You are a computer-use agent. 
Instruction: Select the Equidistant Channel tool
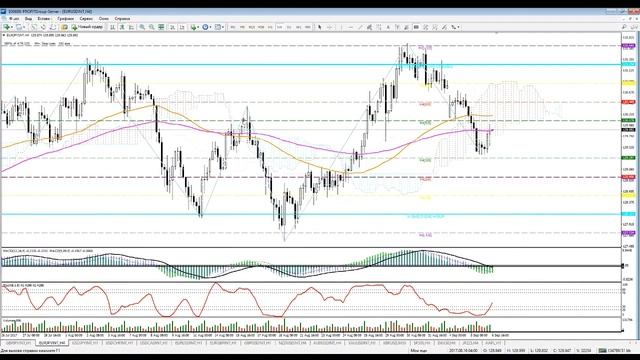[369, 27]
